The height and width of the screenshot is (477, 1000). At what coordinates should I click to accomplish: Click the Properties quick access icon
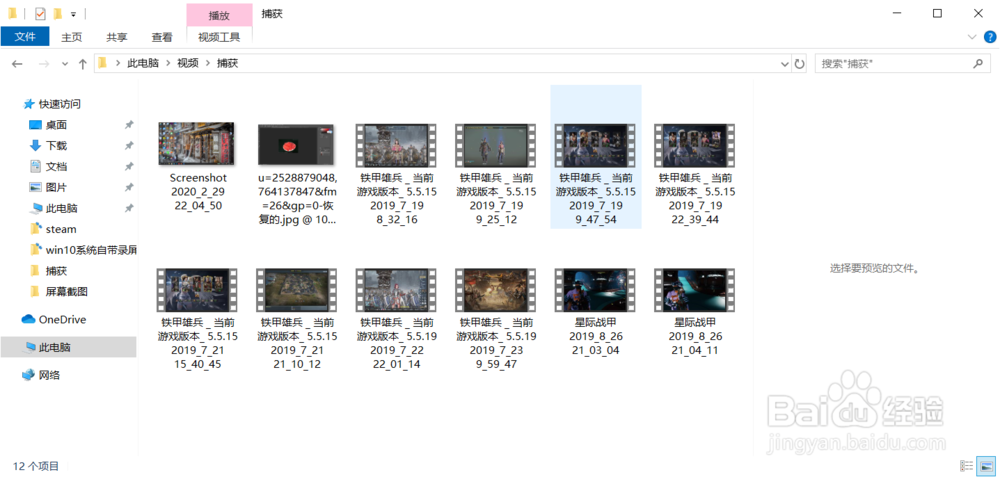tap(40, 13)
